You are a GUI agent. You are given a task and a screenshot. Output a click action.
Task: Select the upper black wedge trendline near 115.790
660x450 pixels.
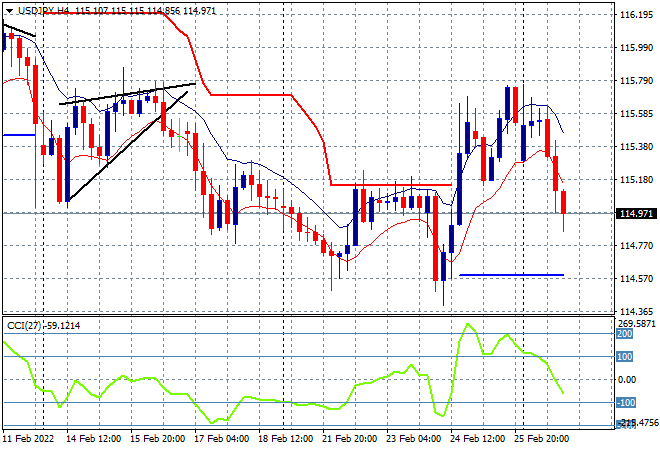click(x=128, y=93)
